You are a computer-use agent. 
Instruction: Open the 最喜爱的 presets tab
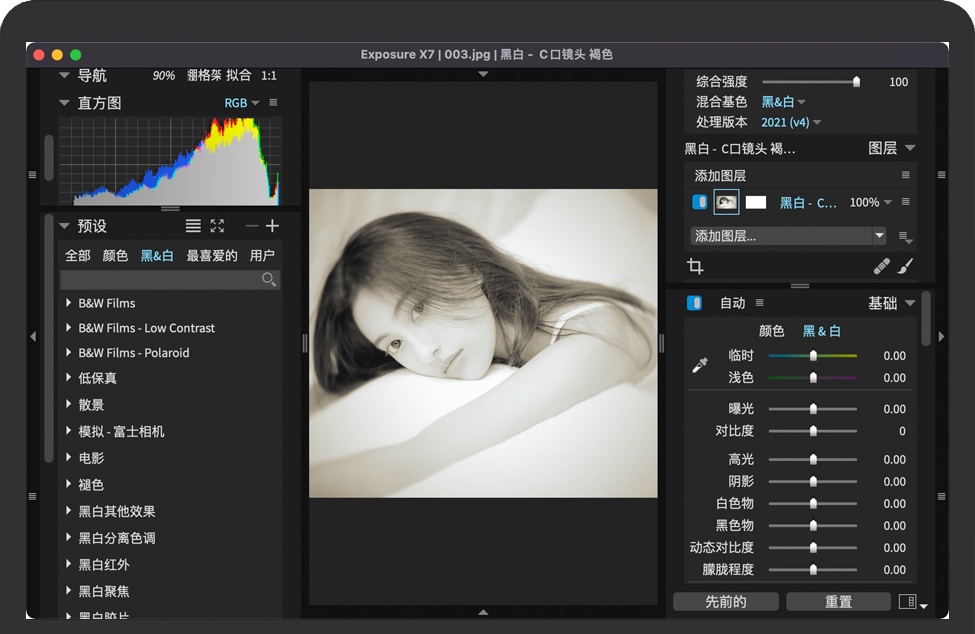click(x=212, y=255)
